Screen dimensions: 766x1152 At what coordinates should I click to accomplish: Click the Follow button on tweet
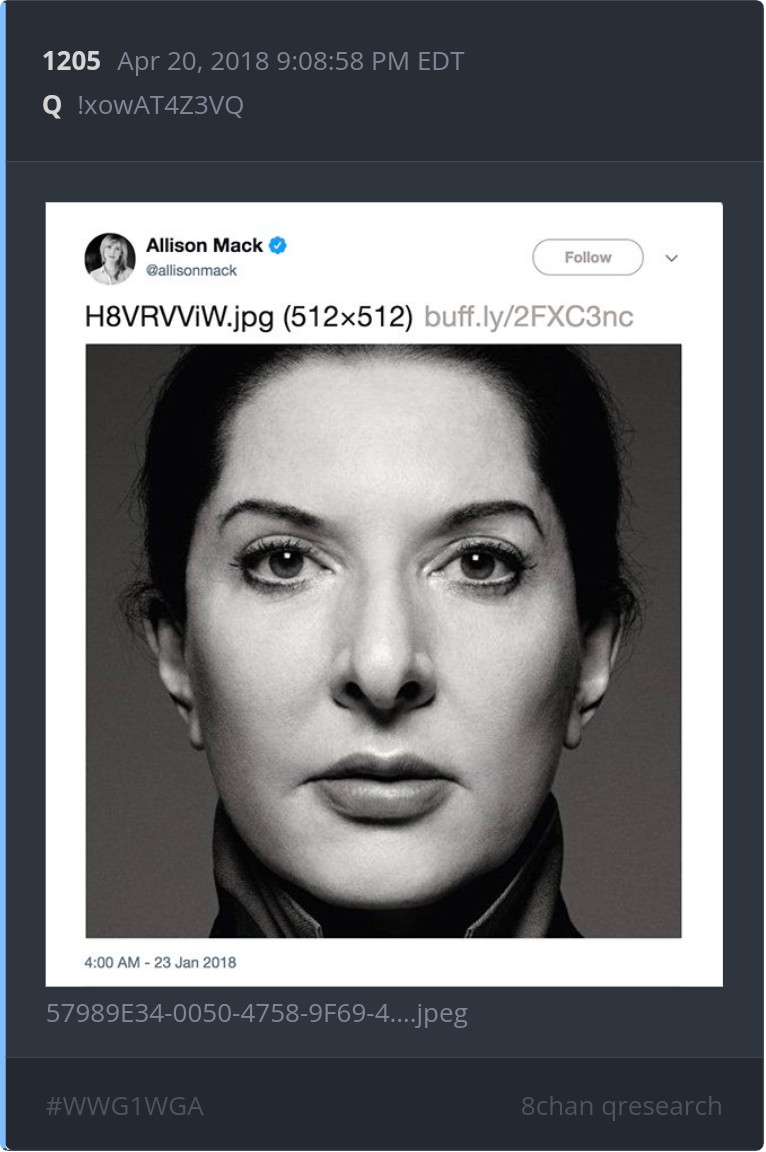(x=588, y=257)
